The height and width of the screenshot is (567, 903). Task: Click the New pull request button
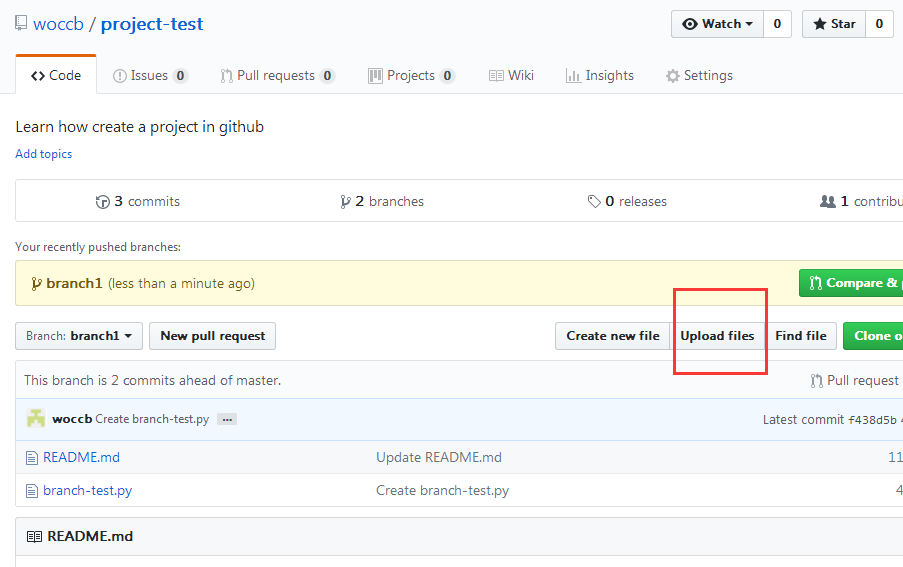pos(213,336)
